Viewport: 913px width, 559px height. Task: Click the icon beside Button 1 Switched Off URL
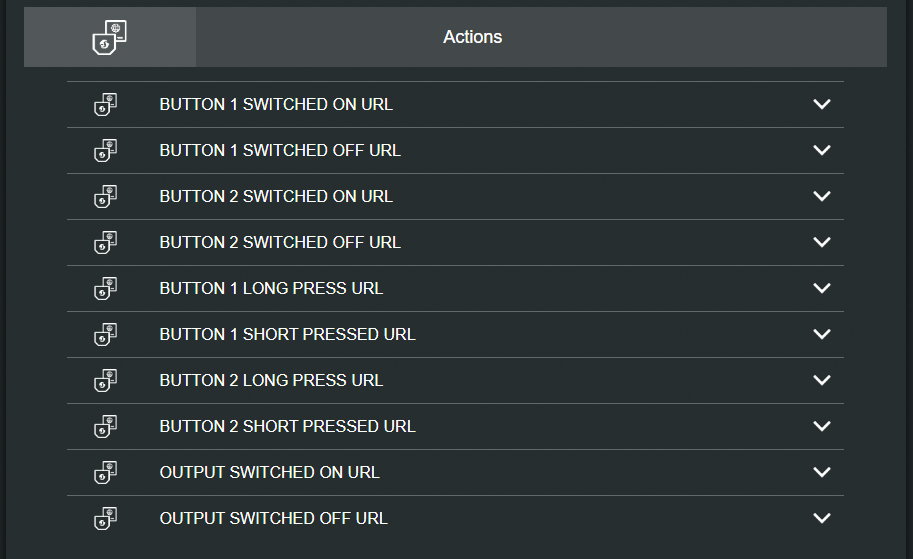[x=105, y=150]
